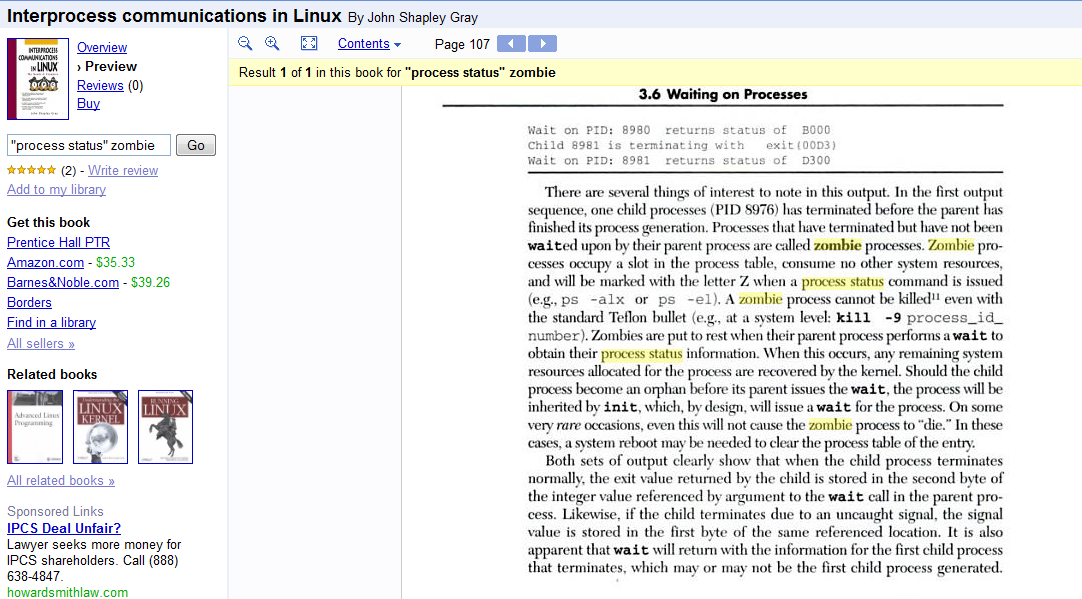Viewport: 1082px width, 599px height.
Task: Open the Write review link
Action: coord(123,170)
